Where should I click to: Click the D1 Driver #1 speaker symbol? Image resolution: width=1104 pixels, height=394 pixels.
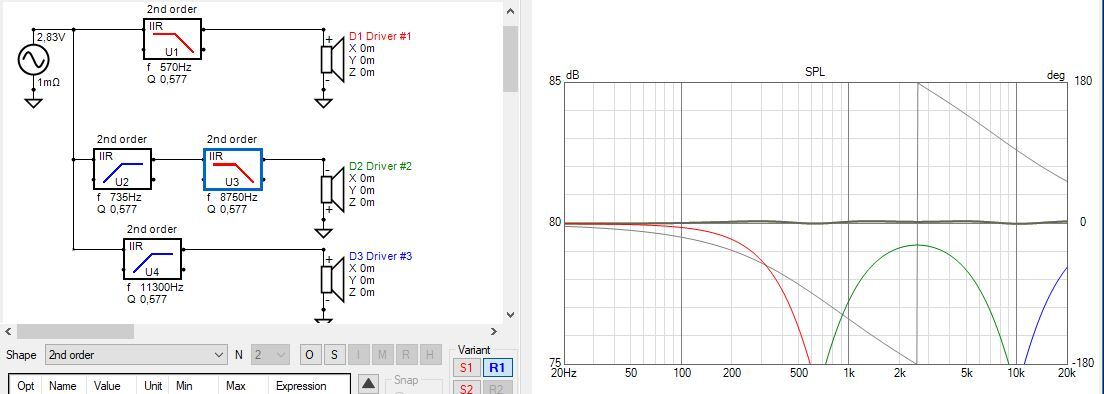332,60
